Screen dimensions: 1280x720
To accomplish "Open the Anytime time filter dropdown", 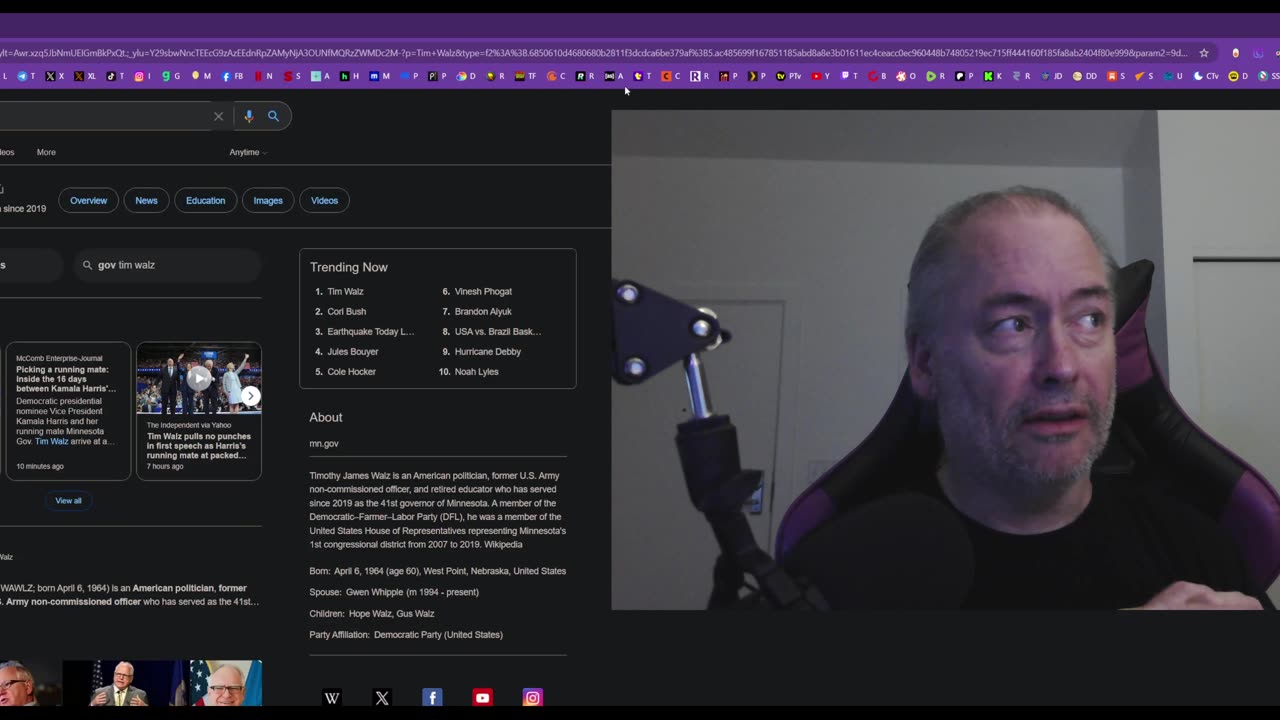I will [248, 152].
